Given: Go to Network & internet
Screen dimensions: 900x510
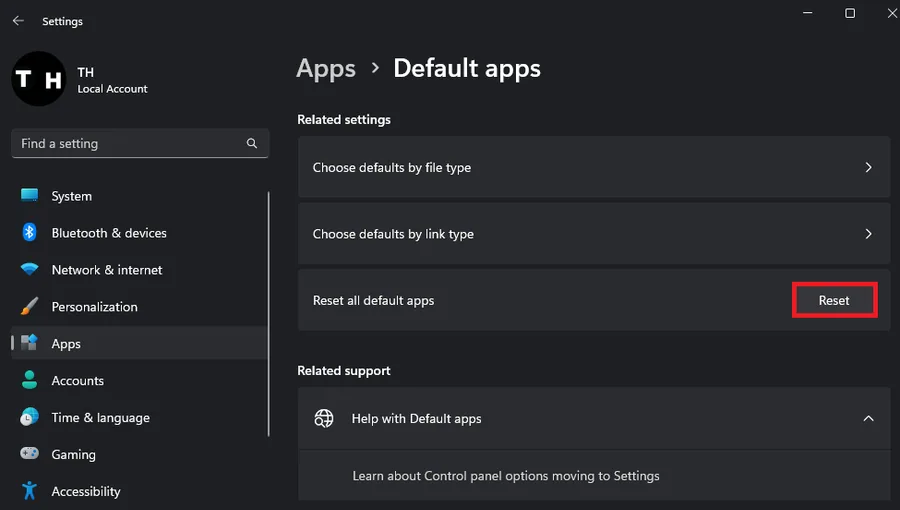Looking at the screenshot, I should tap(139, 270).
